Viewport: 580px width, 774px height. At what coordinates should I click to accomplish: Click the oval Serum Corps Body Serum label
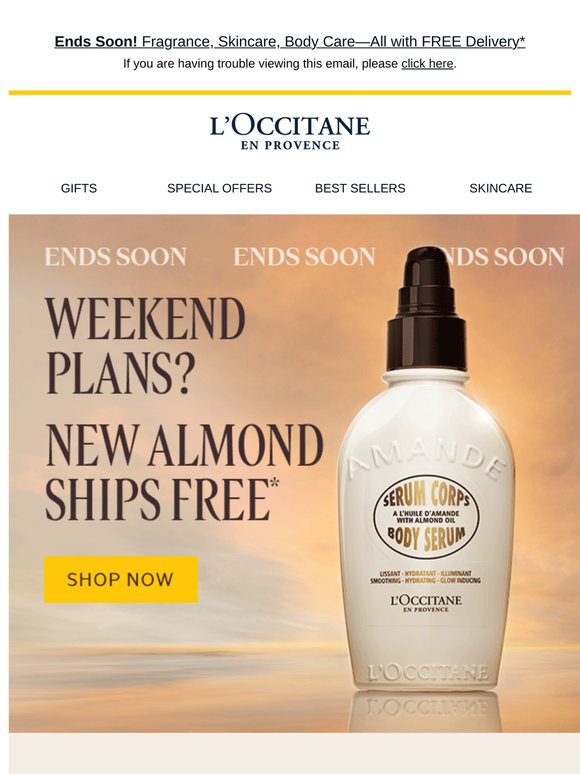(x=426, y=518)
